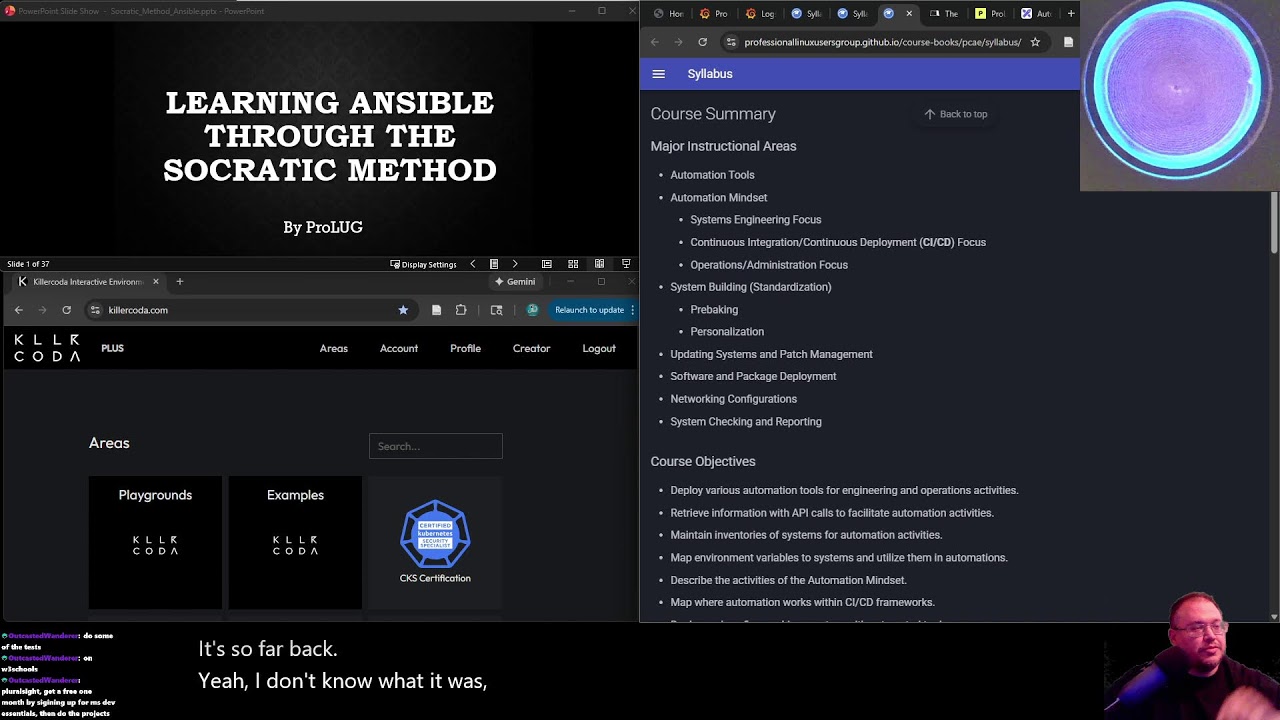Switch to Reading view in PowerPoint

click(x=599, y=264)
